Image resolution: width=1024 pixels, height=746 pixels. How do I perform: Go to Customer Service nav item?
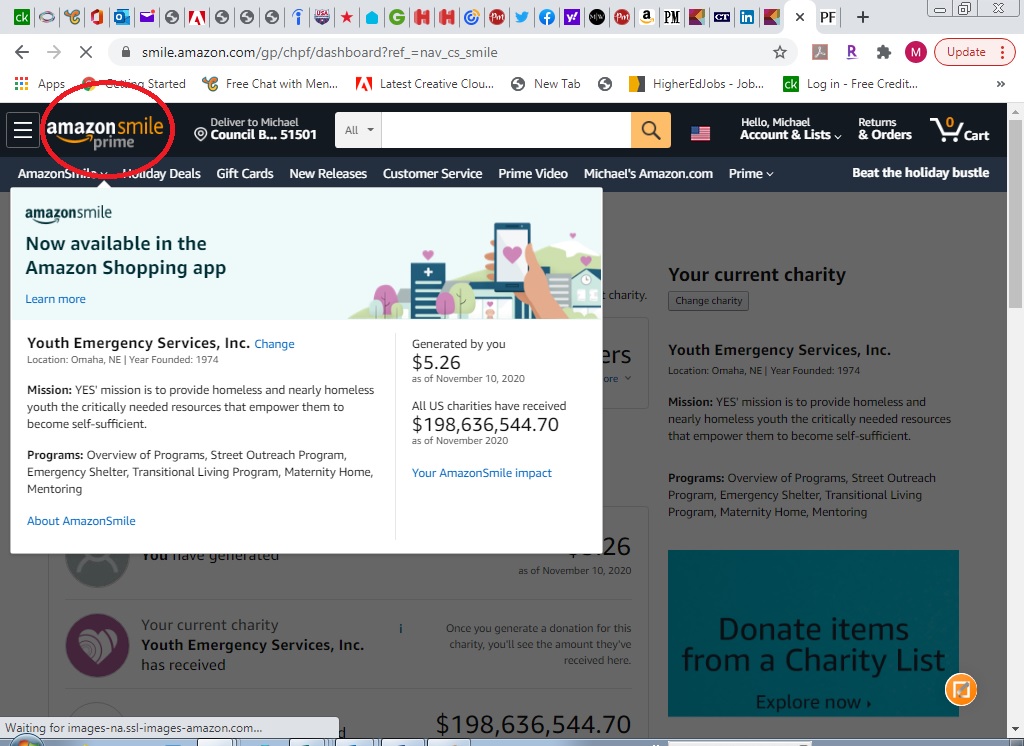coord(432,173)
